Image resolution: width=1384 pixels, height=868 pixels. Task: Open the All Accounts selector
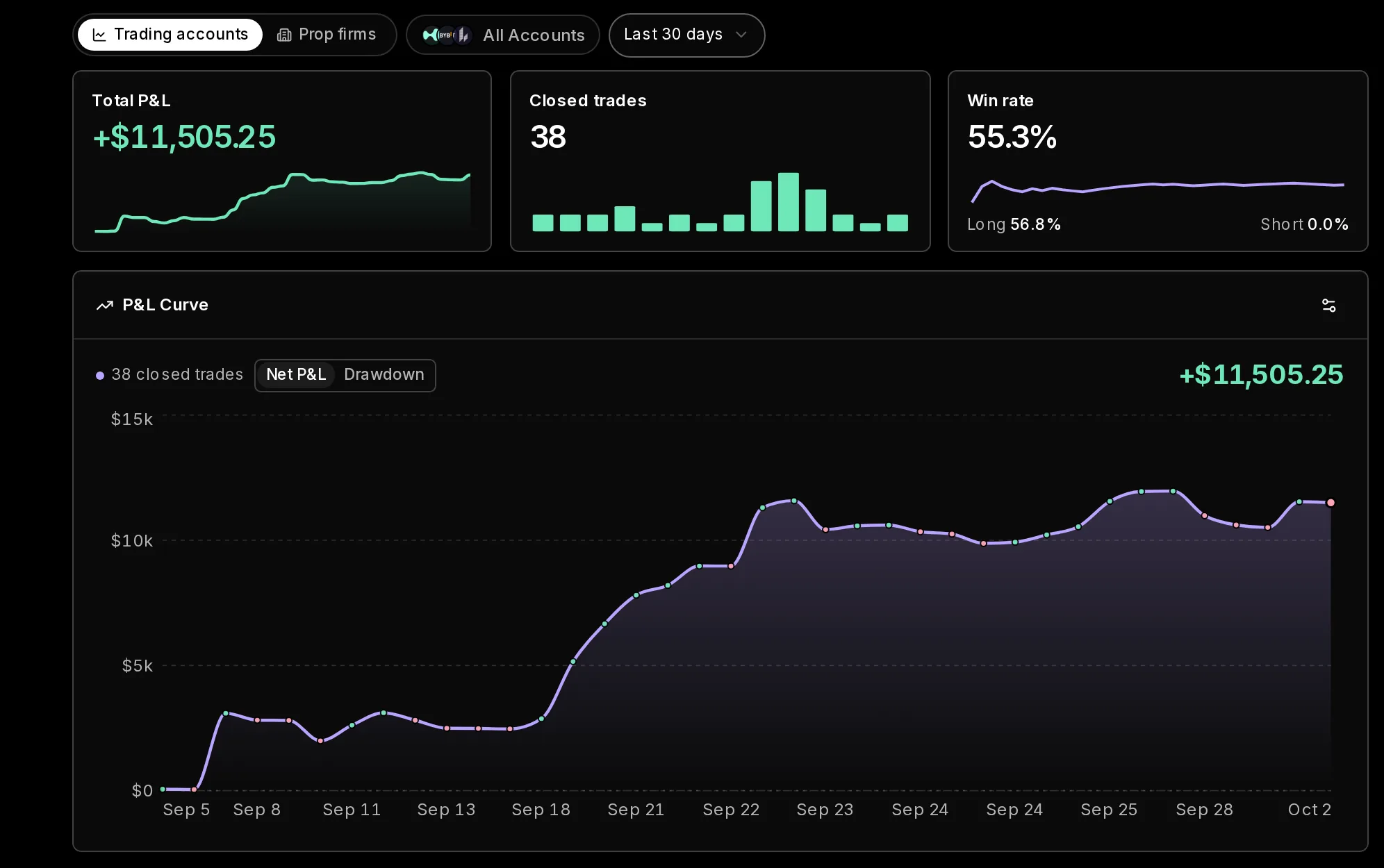point(503,35)
